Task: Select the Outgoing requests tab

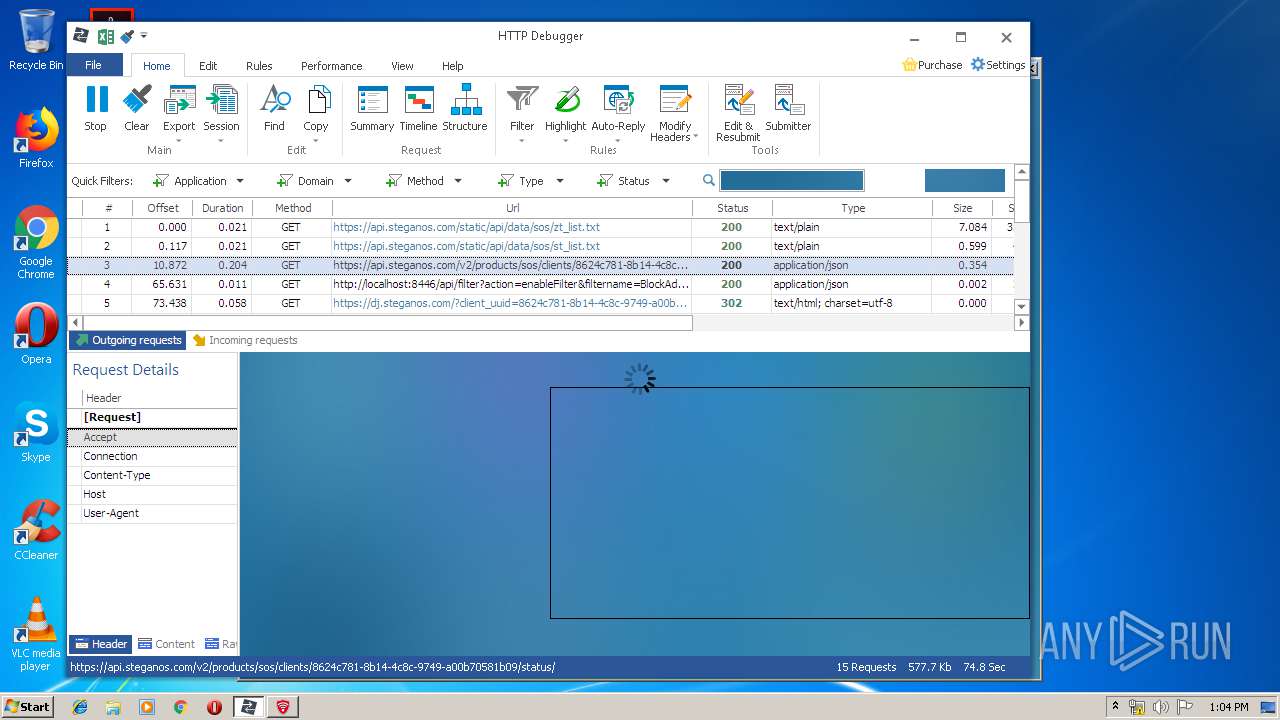Action: (x=128, y=340)
